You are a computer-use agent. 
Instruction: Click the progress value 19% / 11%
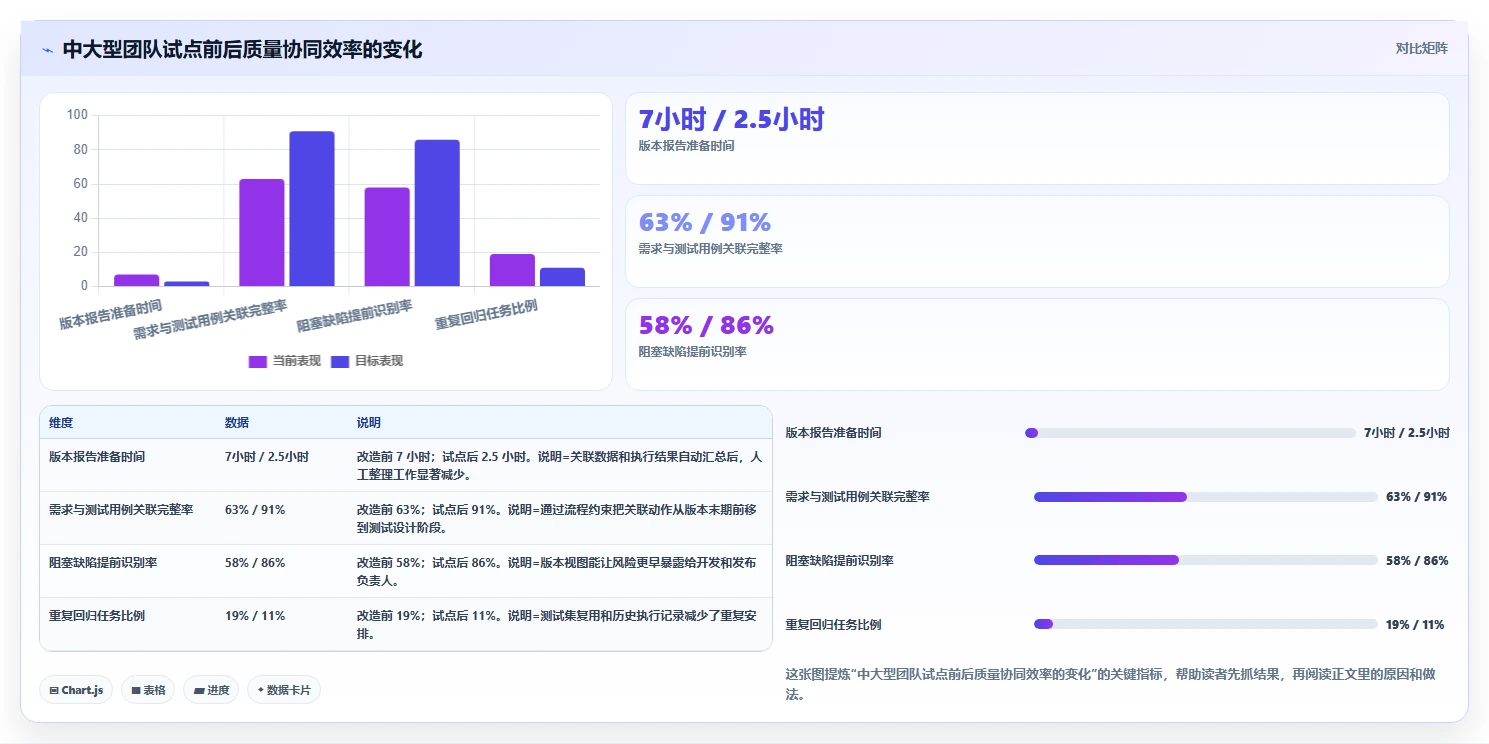1415,625
